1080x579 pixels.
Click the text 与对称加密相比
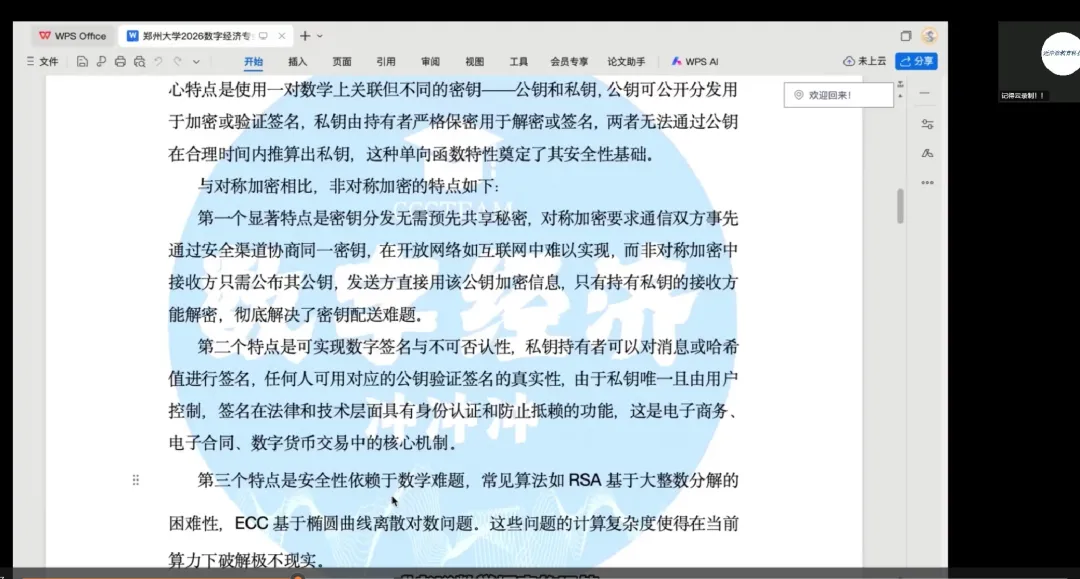256,186
